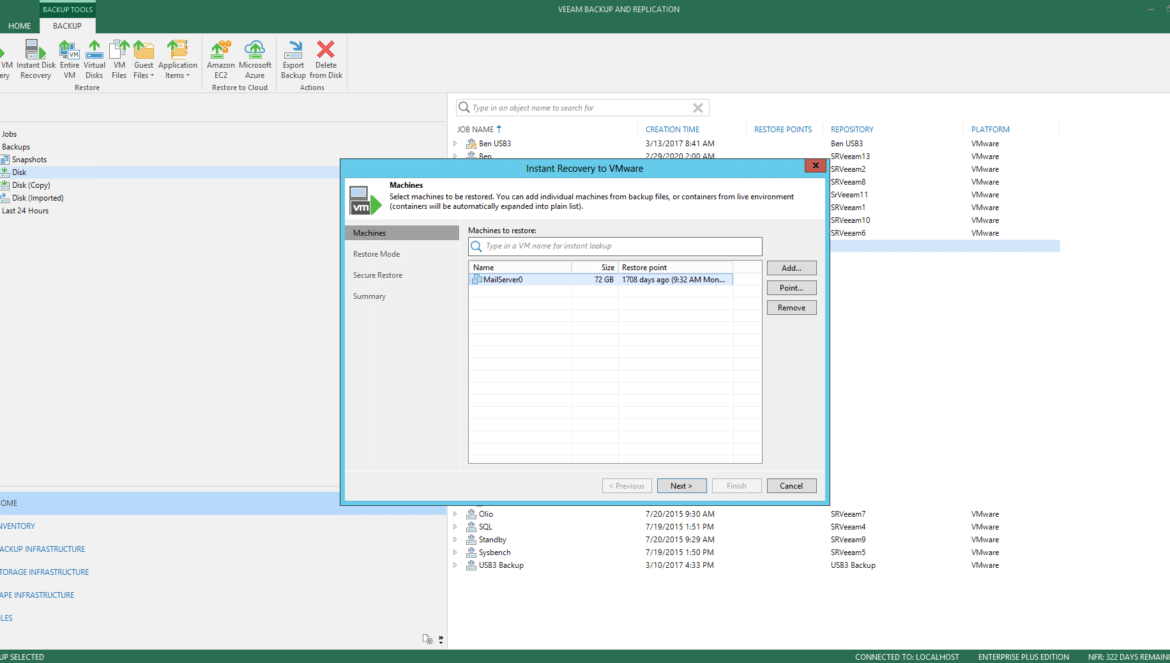This screenshot has height=663, width=1170.
Task: Select the Disk node under Backups
Action: pos(19,172)
